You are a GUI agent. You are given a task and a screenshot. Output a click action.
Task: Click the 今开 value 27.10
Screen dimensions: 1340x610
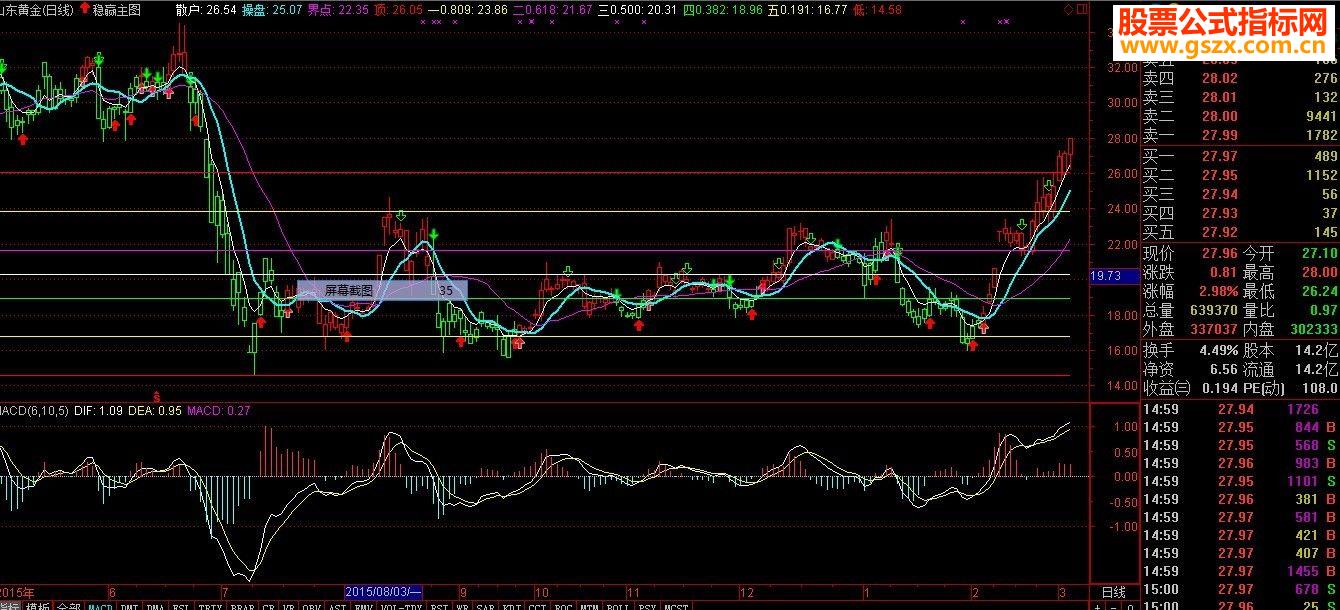pos(1319,253)
